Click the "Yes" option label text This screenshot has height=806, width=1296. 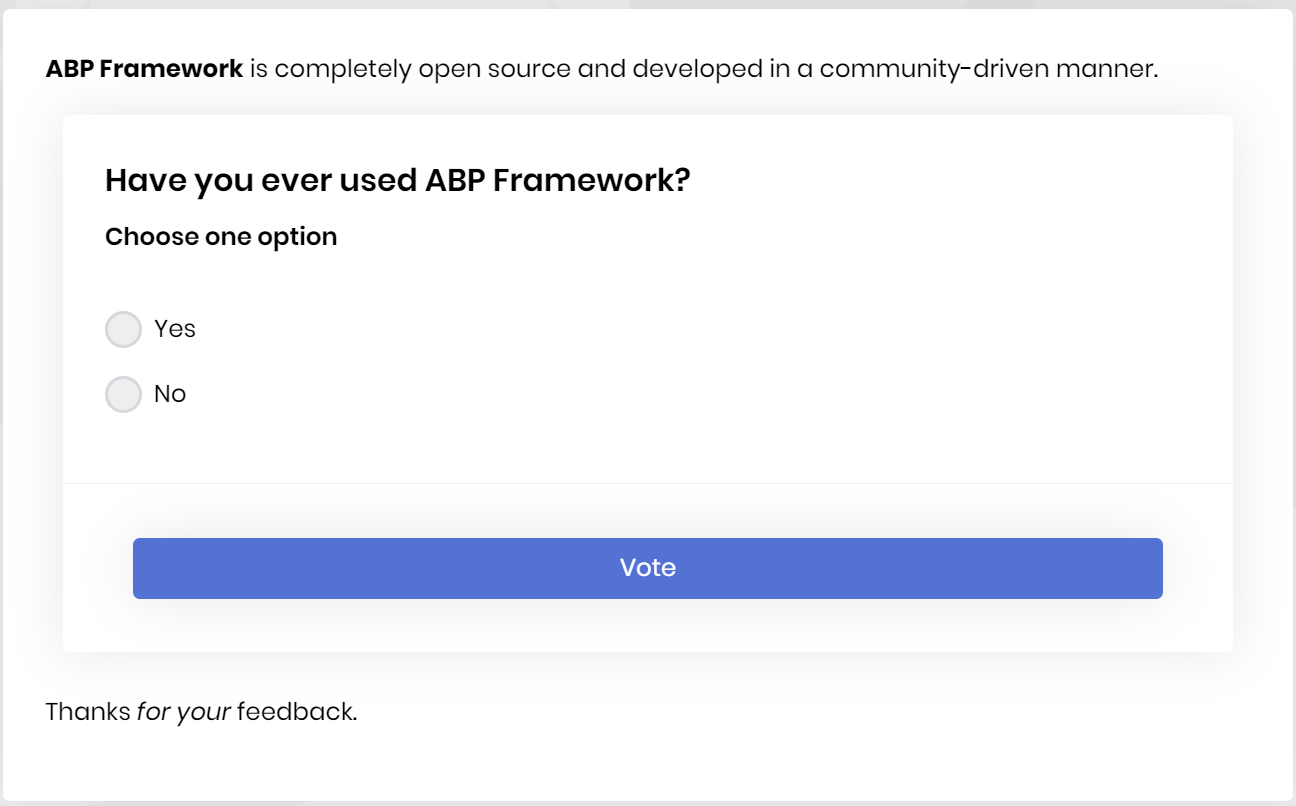[175, 329]
